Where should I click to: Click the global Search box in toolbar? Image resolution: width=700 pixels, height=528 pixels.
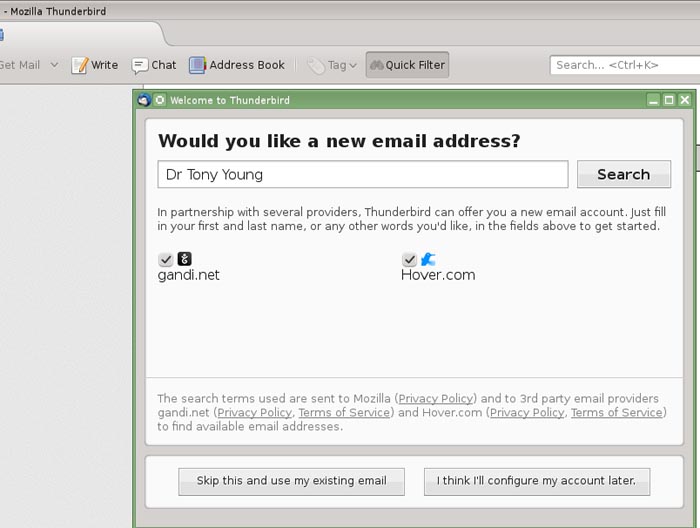[625, 65]
